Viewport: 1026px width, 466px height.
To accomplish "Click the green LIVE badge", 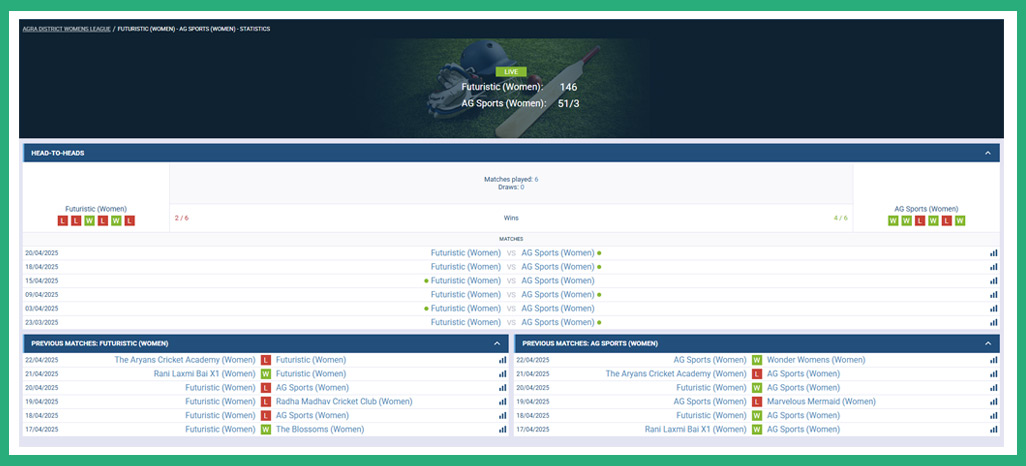I will [x=511, y=72].
